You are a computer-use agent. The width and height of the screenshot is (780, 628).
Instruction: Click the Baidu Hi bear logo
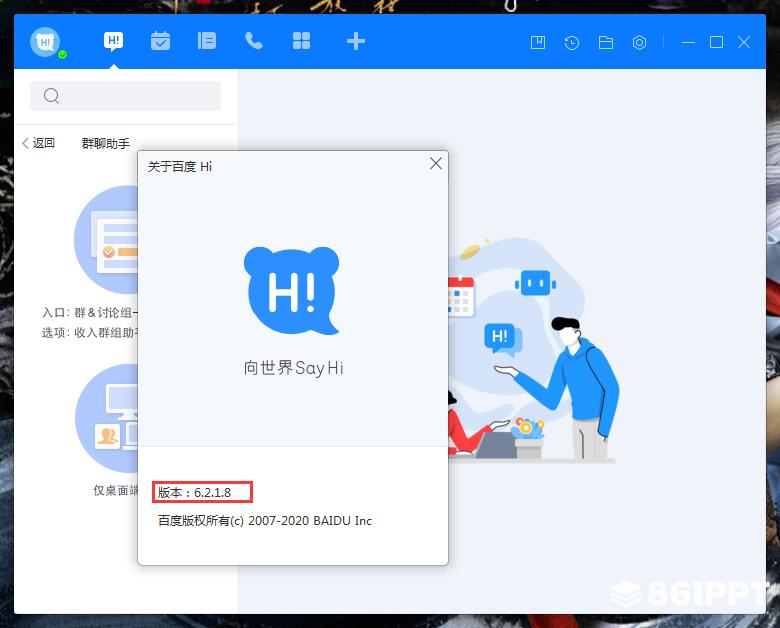(x=292, y=290)
